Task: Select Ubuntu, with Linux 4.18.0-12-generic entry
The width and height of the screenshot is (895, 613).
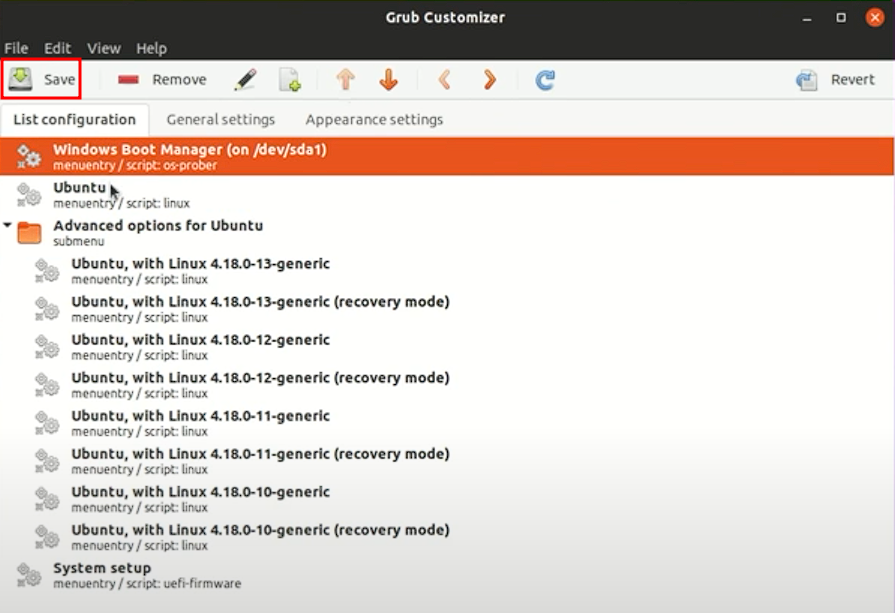Action: [447, 347]
